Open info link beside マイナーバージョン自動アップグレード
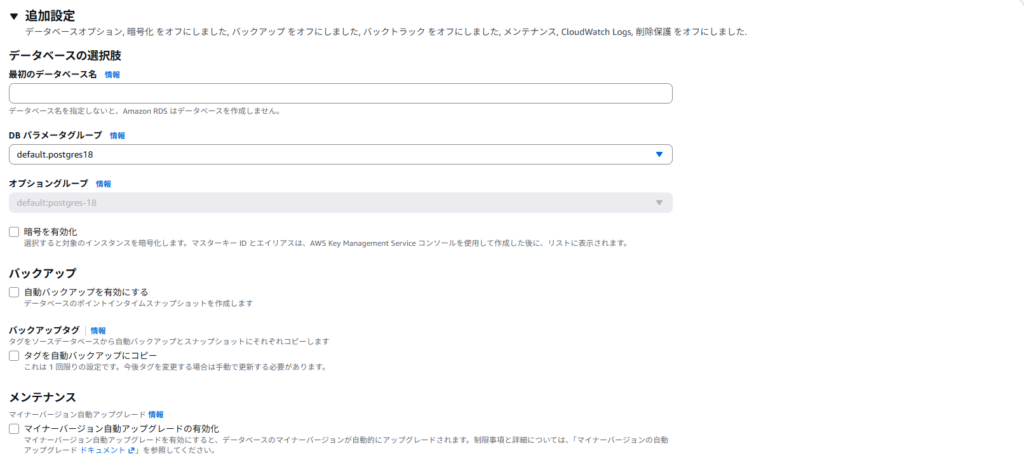 (155, 414)
